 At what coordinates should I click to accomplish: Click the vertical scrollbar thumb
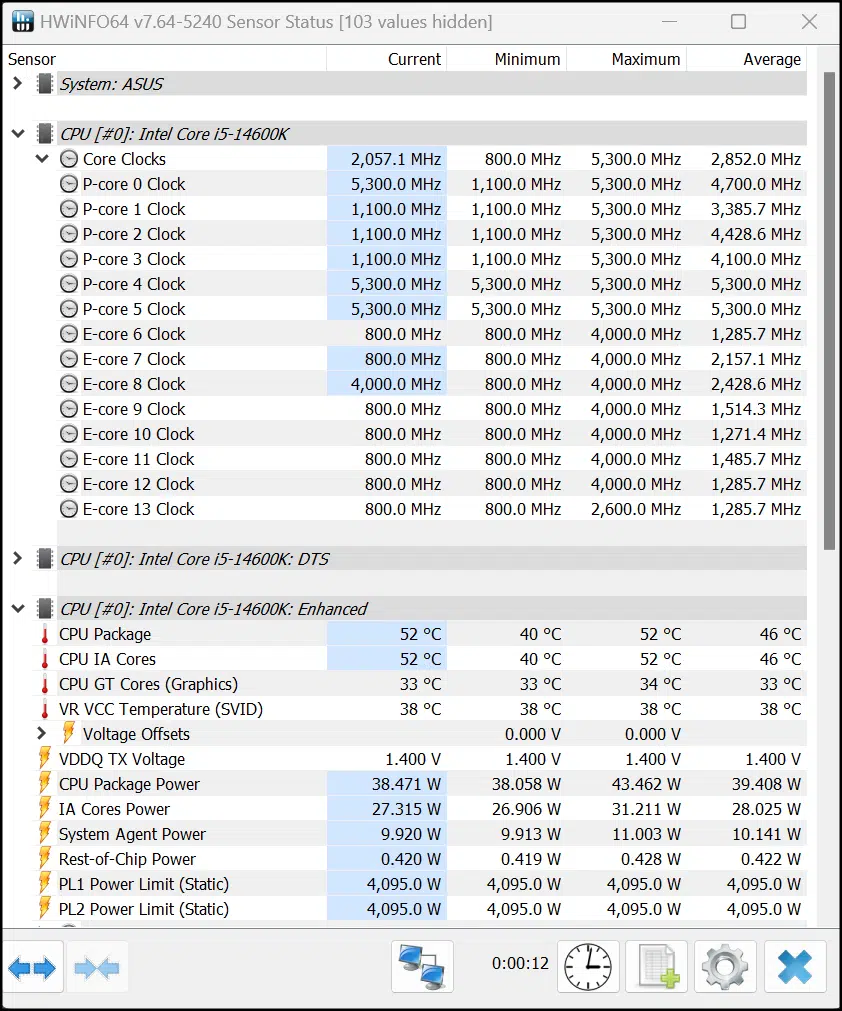[x=829, y=311]
